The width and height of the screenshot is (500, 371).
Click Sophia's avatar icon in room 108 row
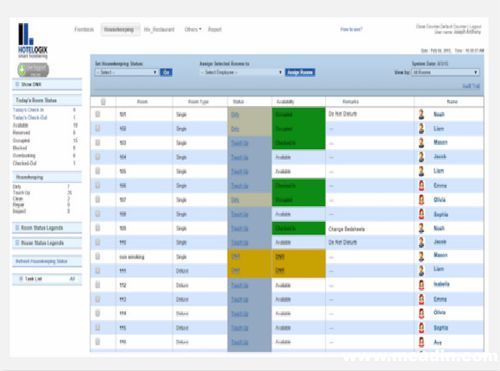(421, 214)
